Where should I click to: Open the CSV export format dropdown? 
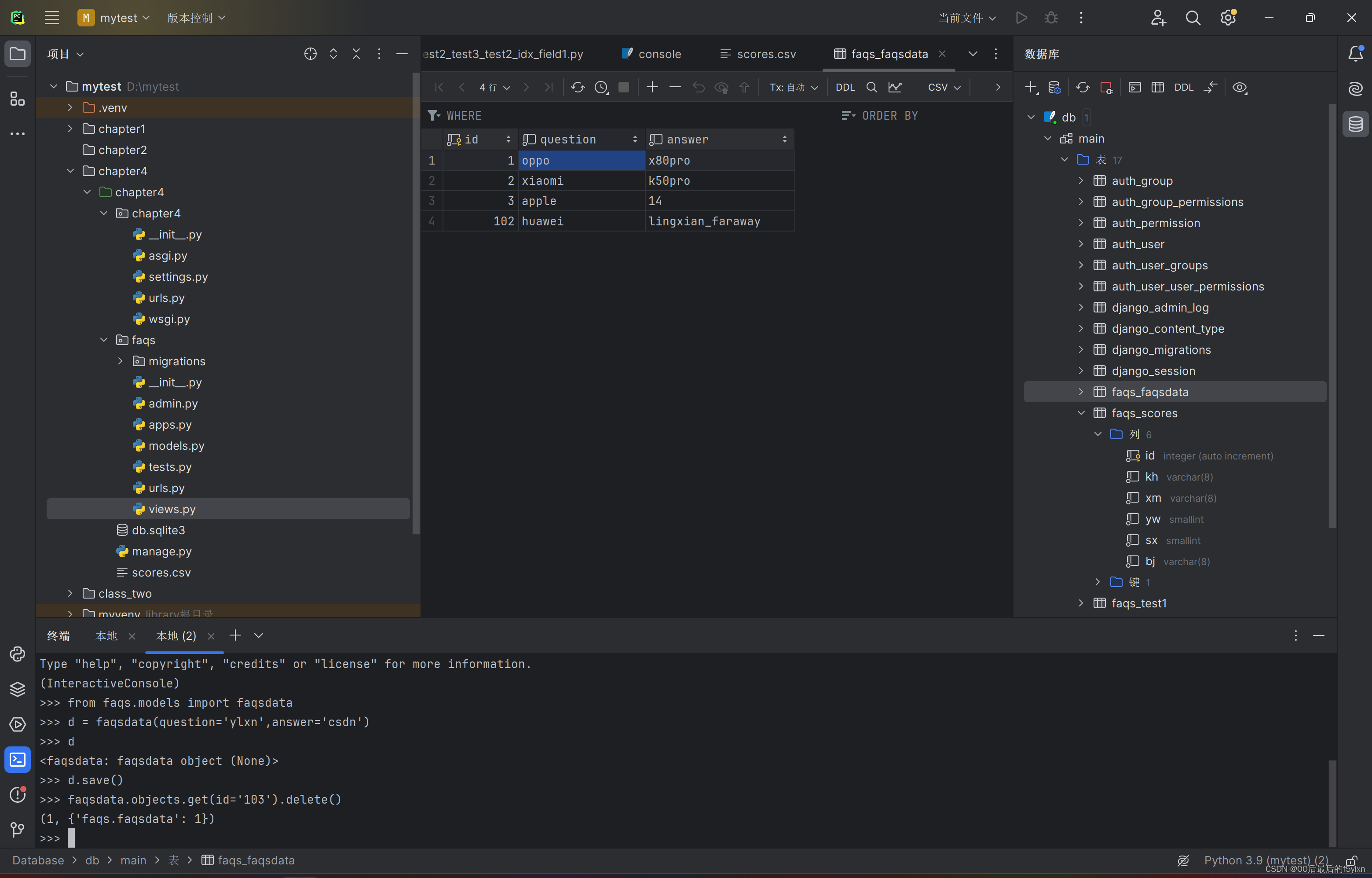coord(942,87)
